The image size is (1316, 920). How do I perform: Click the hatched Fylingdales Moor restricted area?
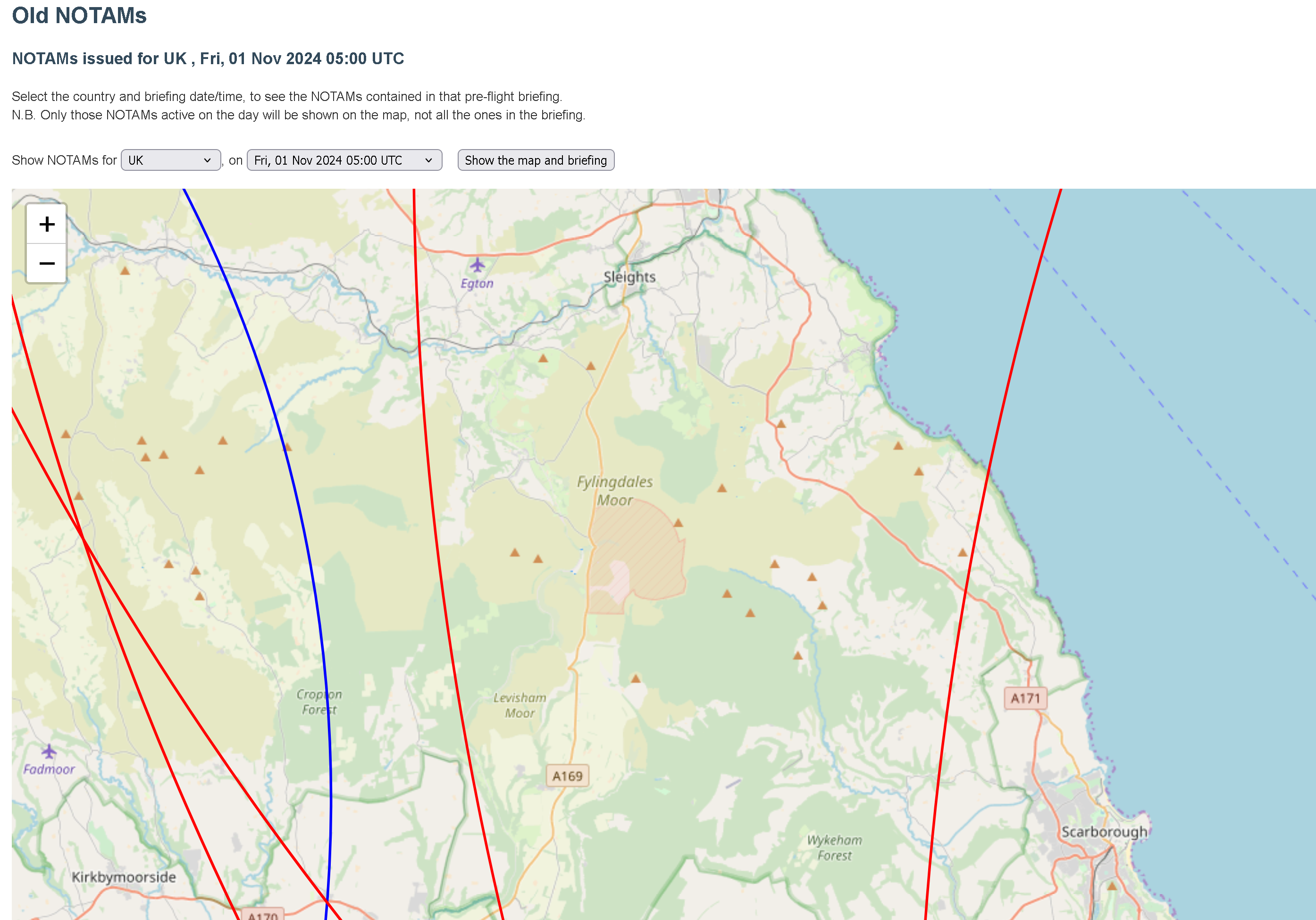click(x=636, y=557)
